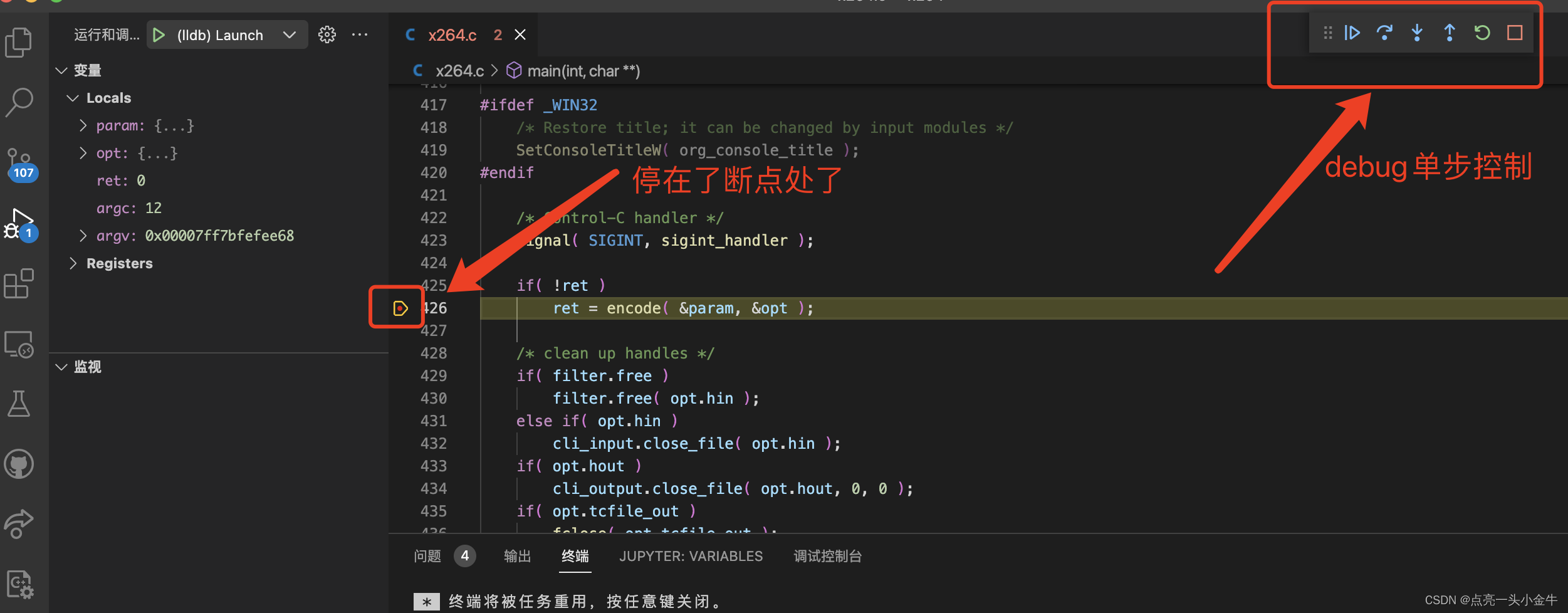
Task: Open the Live Share arrow icon
Action: tap(19, 524)
